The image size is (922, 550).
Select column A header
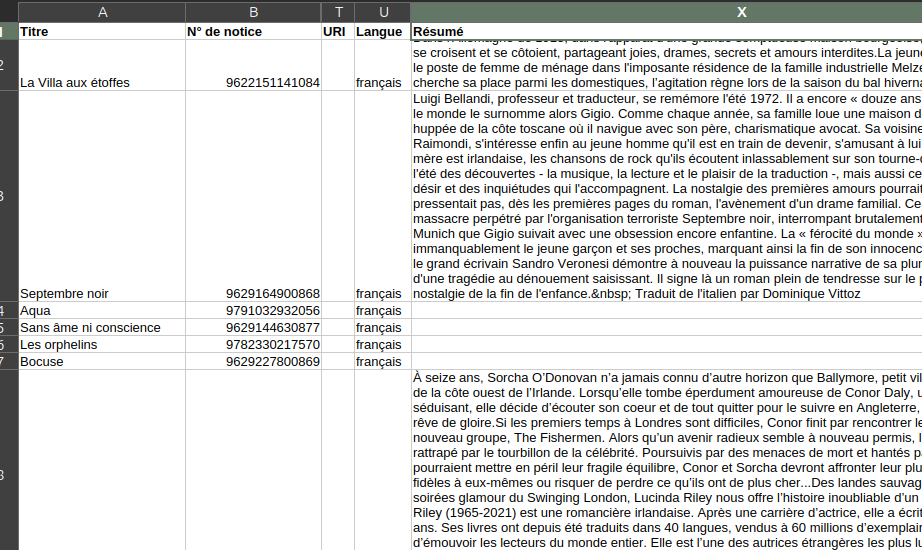click(102, 11)
